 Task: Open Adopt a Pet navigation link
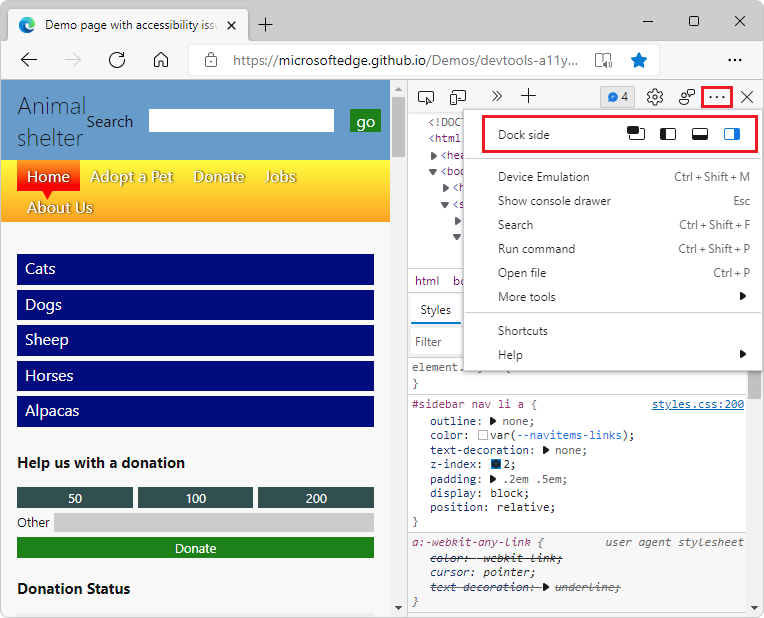click(x=132, y=177)
